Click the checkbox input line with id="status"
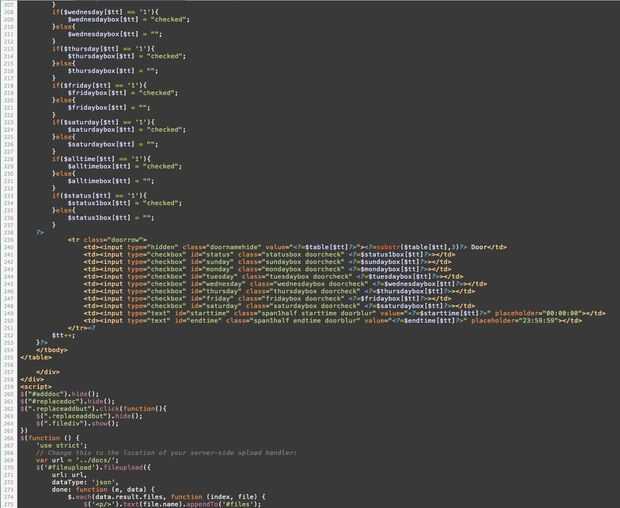Screen dimensions: 620x508 coord(269,255)
